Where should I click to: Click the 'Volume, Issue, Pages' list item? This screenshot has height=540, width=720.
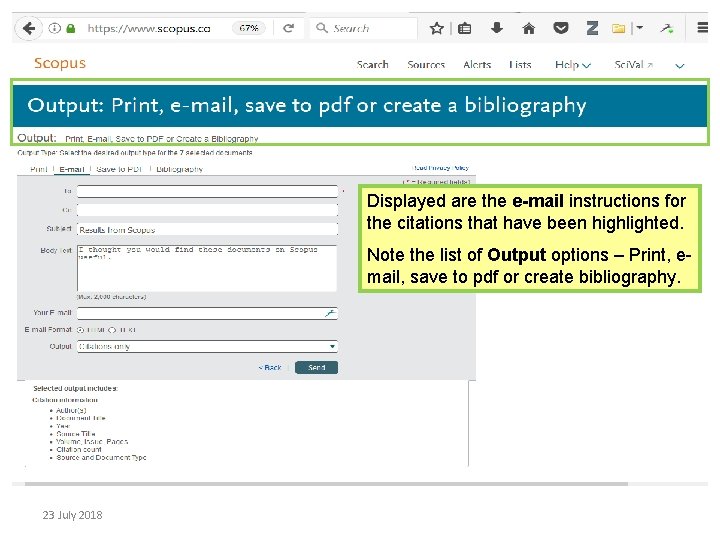click(x=92, y=441)
